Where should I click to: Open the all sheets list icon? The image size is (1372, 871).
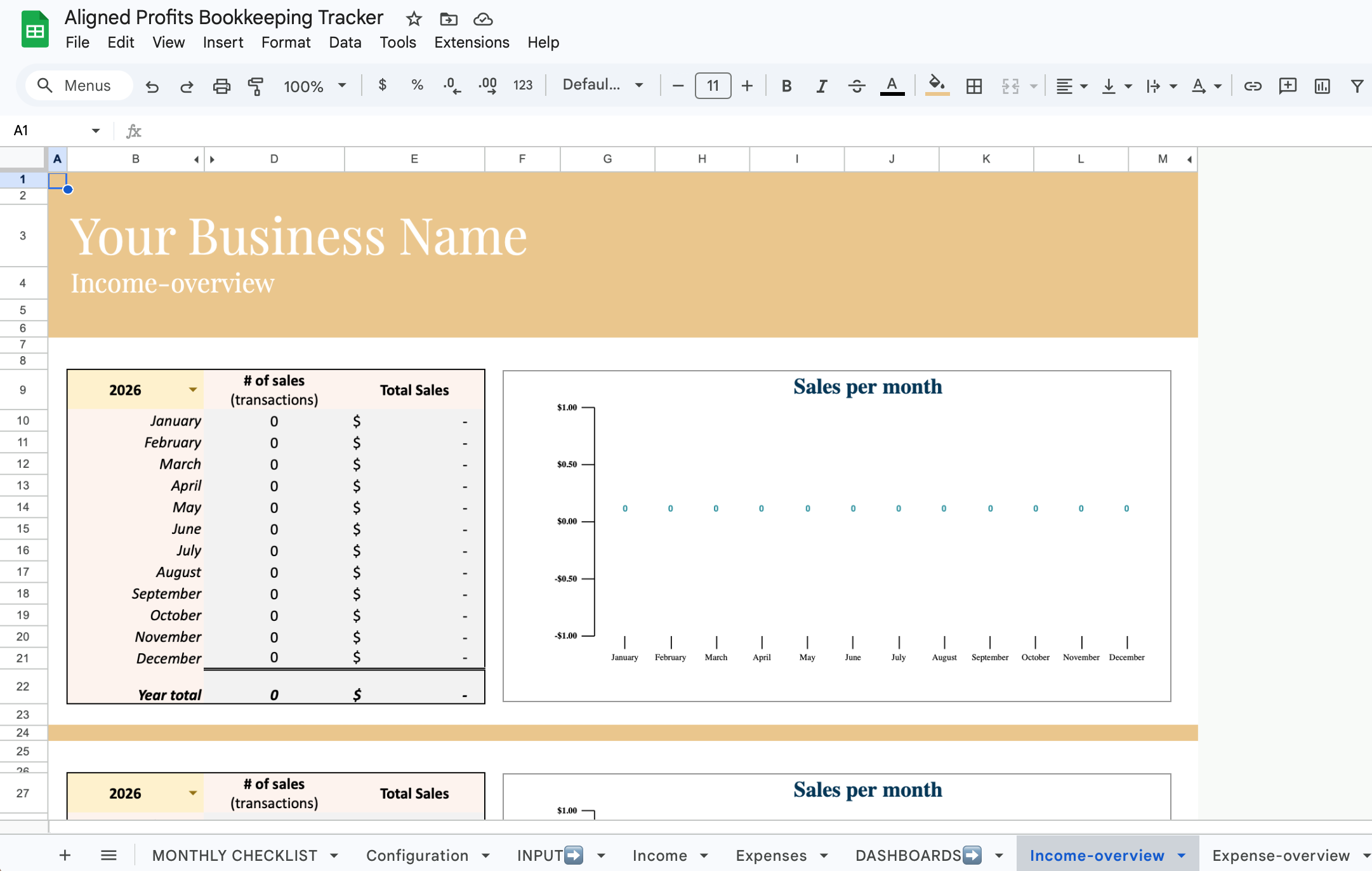tap(109, 855)
